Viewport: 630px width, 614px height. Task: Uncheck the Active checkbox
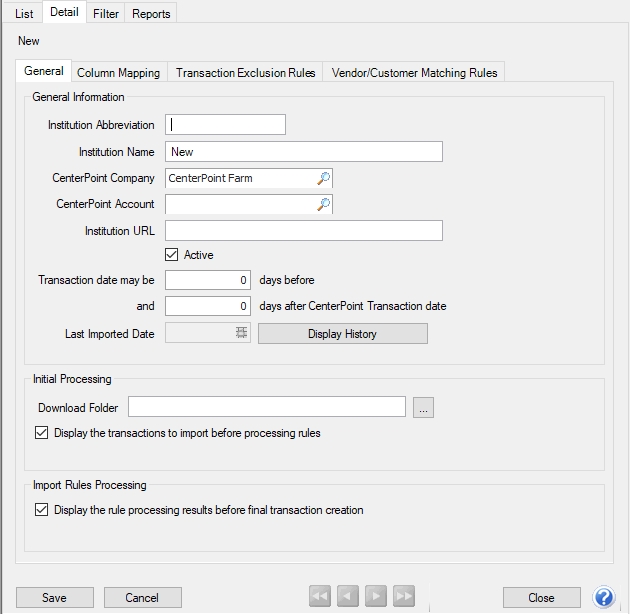[172, 255]
